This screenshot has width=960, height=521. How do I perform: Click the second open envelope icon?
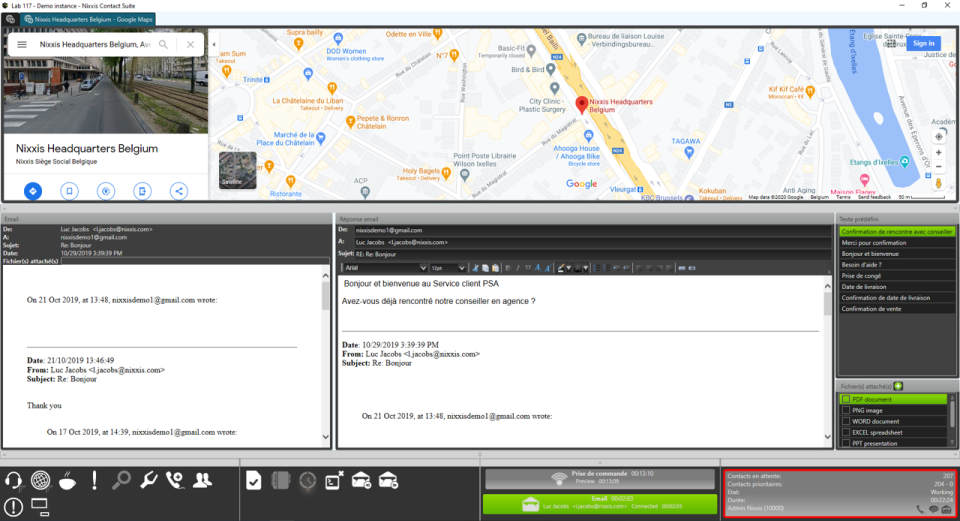click(388, 481)
